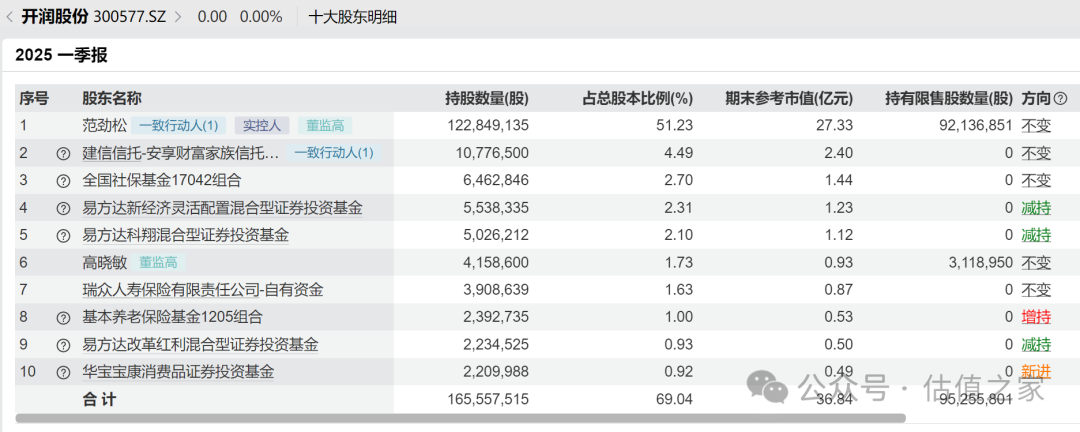Open shareholder 范劲松 details
1080x432 pixels.
(x=104, y=126)
